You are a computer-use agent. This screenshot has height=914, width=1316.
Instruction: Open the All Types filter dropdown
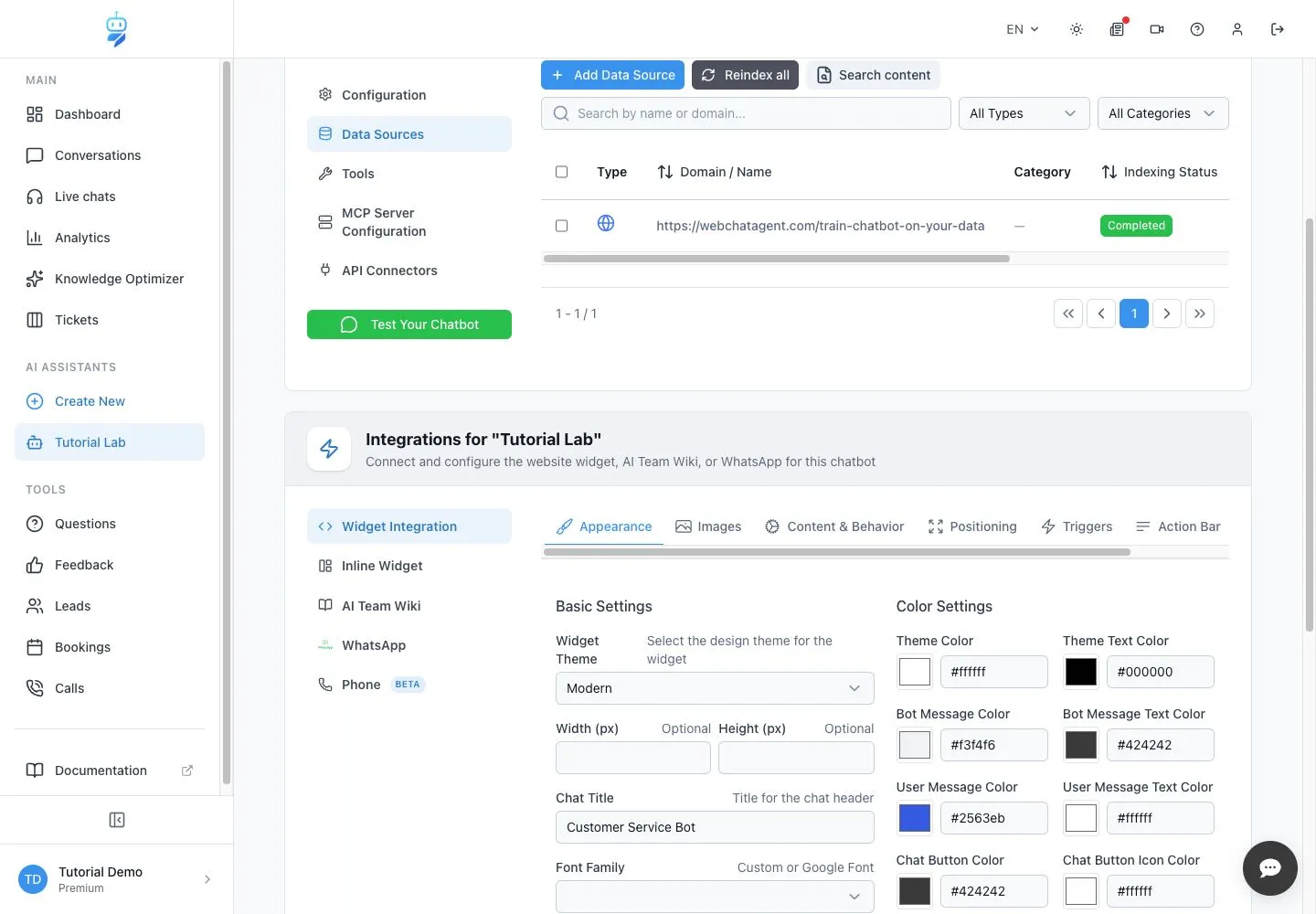click(1024, 113)
